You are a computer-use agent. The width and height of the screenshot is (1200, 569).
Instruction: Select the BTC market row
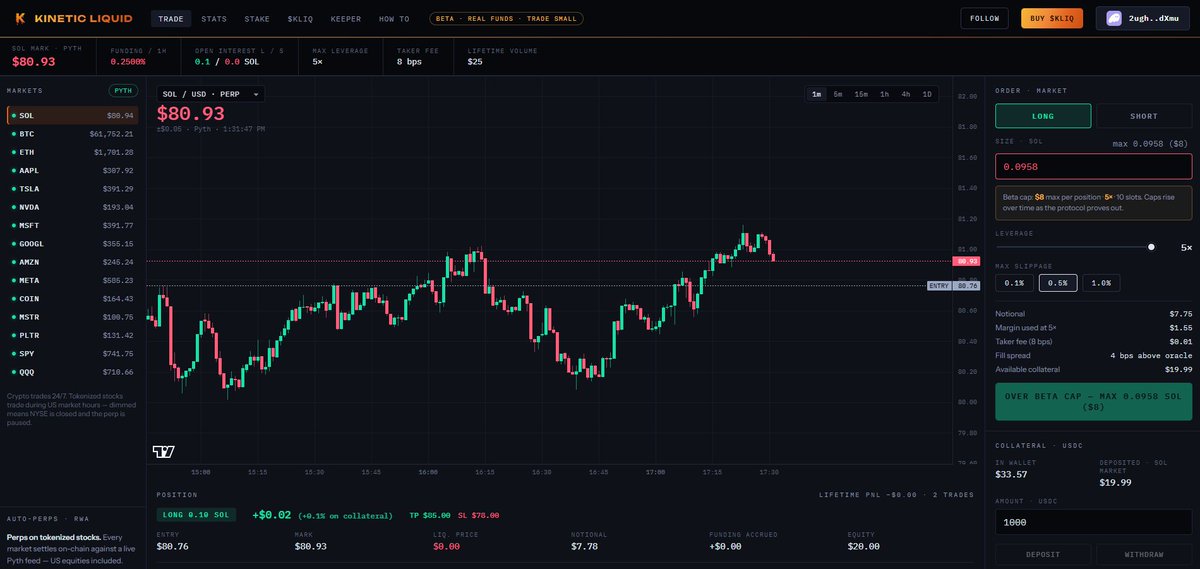click(72, 133)
